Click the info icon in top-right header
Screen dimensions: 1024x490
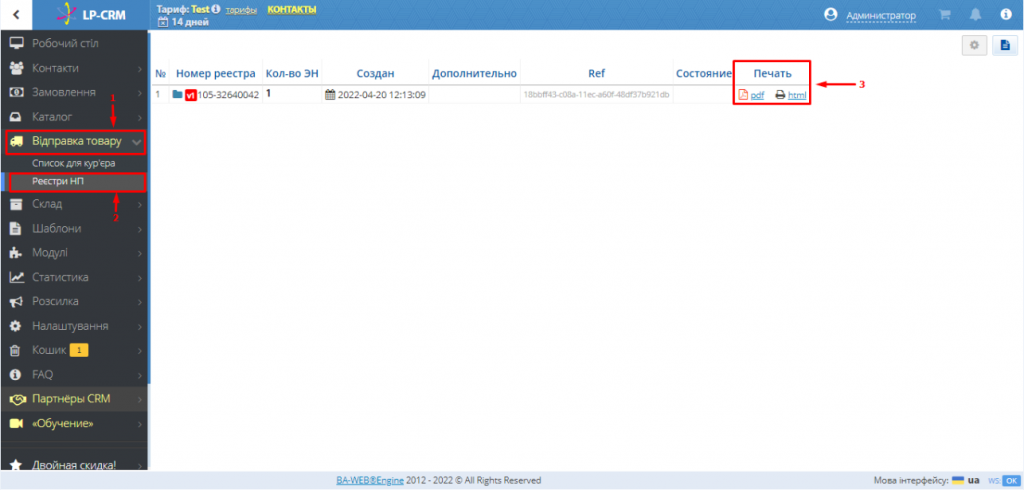click(x=1006, y=15)
